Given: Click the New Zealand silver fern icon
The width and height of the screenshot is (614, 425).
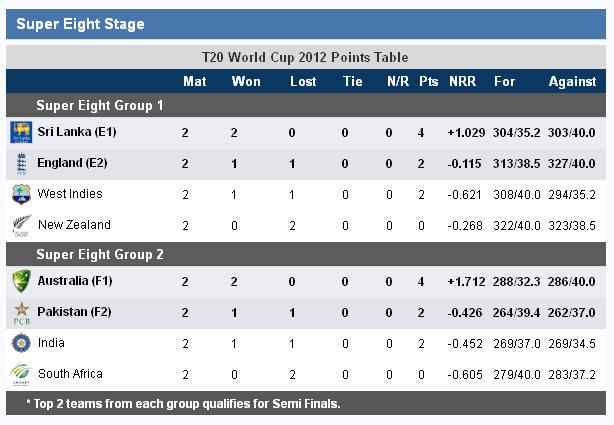Looking at the screenshot, I should (21, 226).
